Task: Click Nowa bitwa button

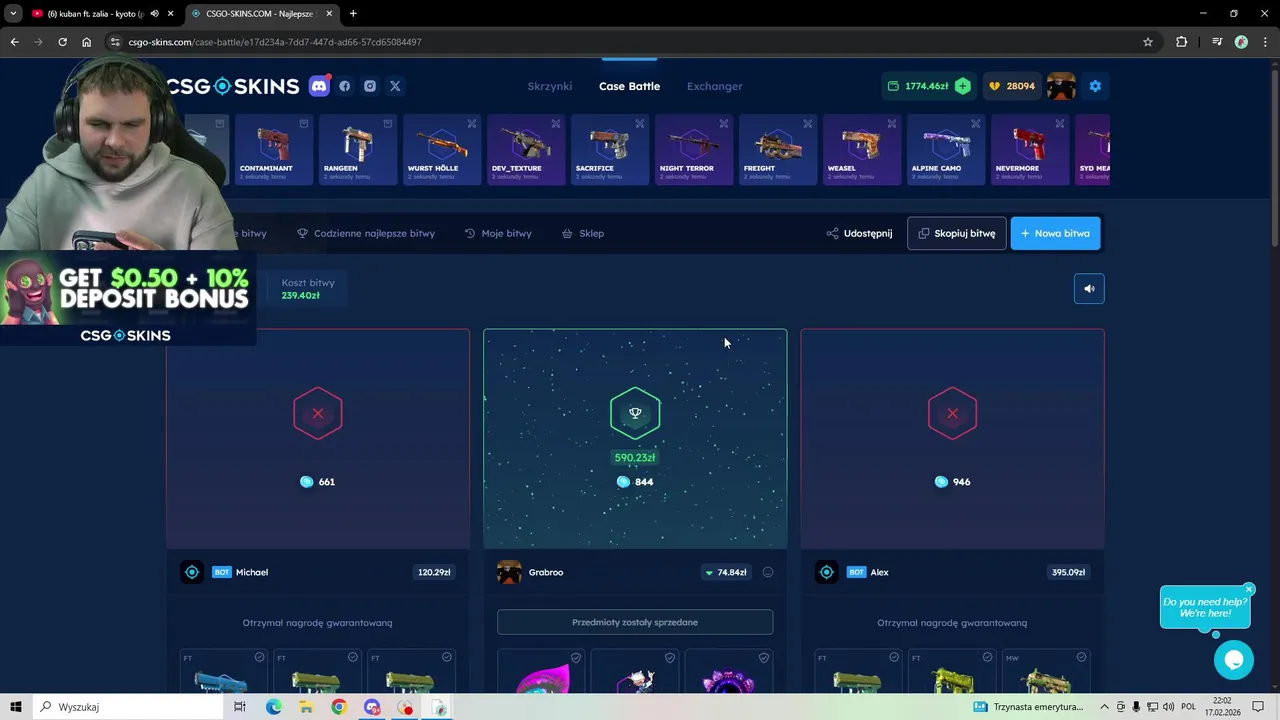Action: click(1055, 233)
